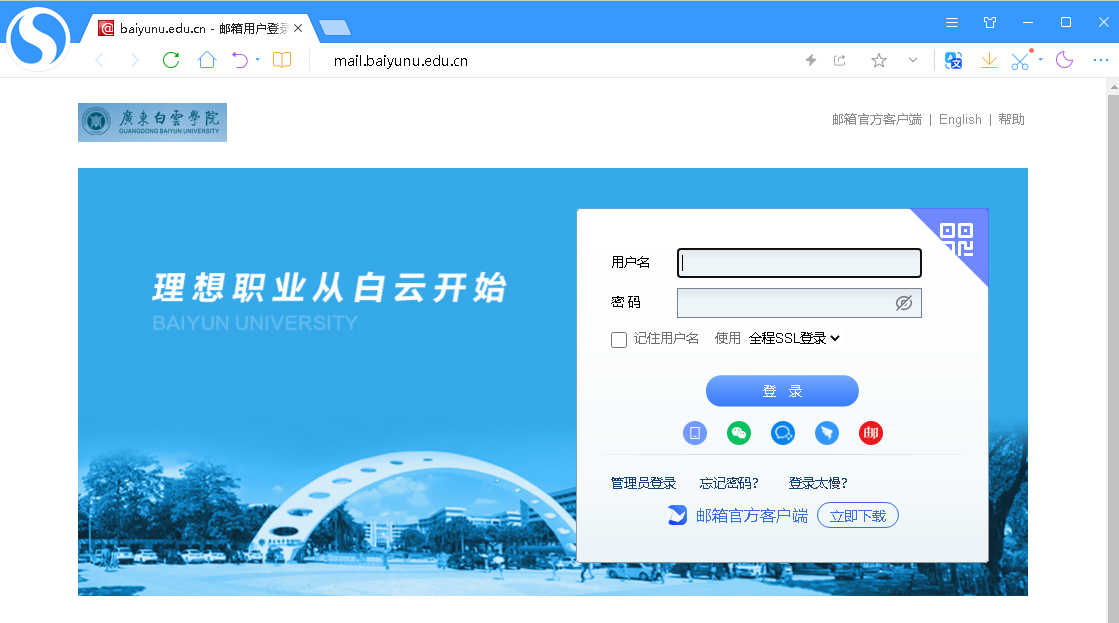
Task: Click the blue 登录 button
Action: pyautogui.click(x=782, y=391)
